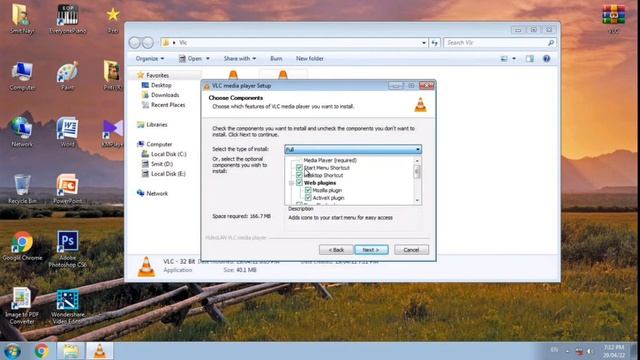Select Desktop in the navigation pane
The width and height of the screenshot is (640, 360).
161,85
